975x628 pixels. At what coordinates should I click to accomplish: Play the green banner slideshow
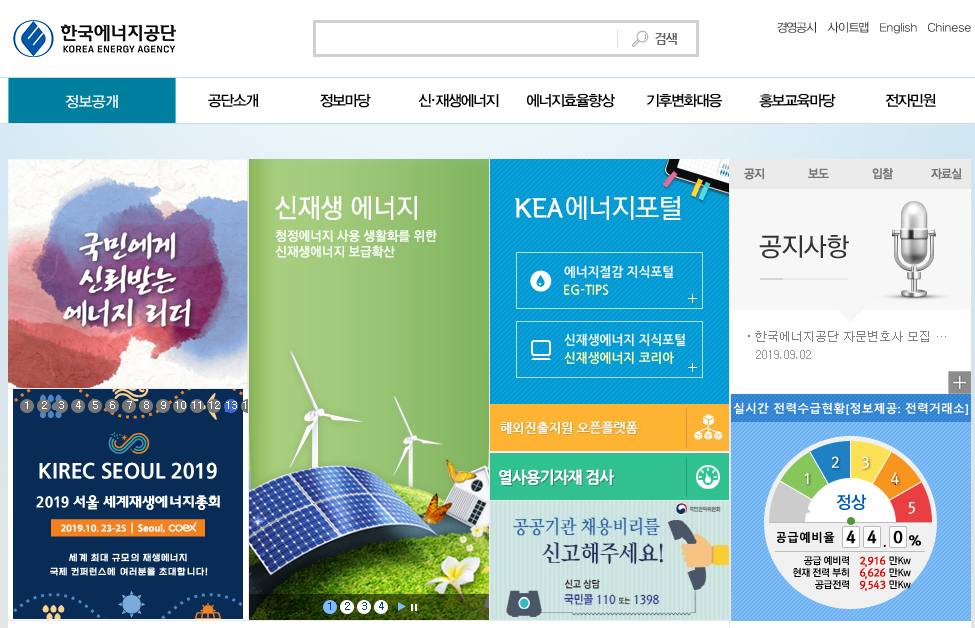(401, 607)
